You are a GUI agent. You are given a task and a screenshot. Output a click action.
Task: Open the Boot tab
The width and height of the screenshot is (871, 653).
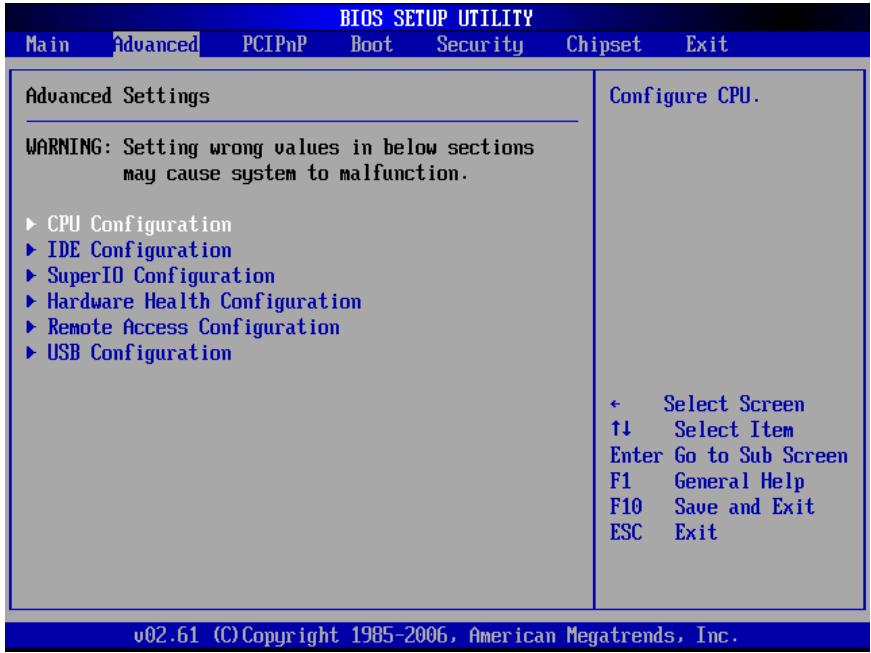372,44
